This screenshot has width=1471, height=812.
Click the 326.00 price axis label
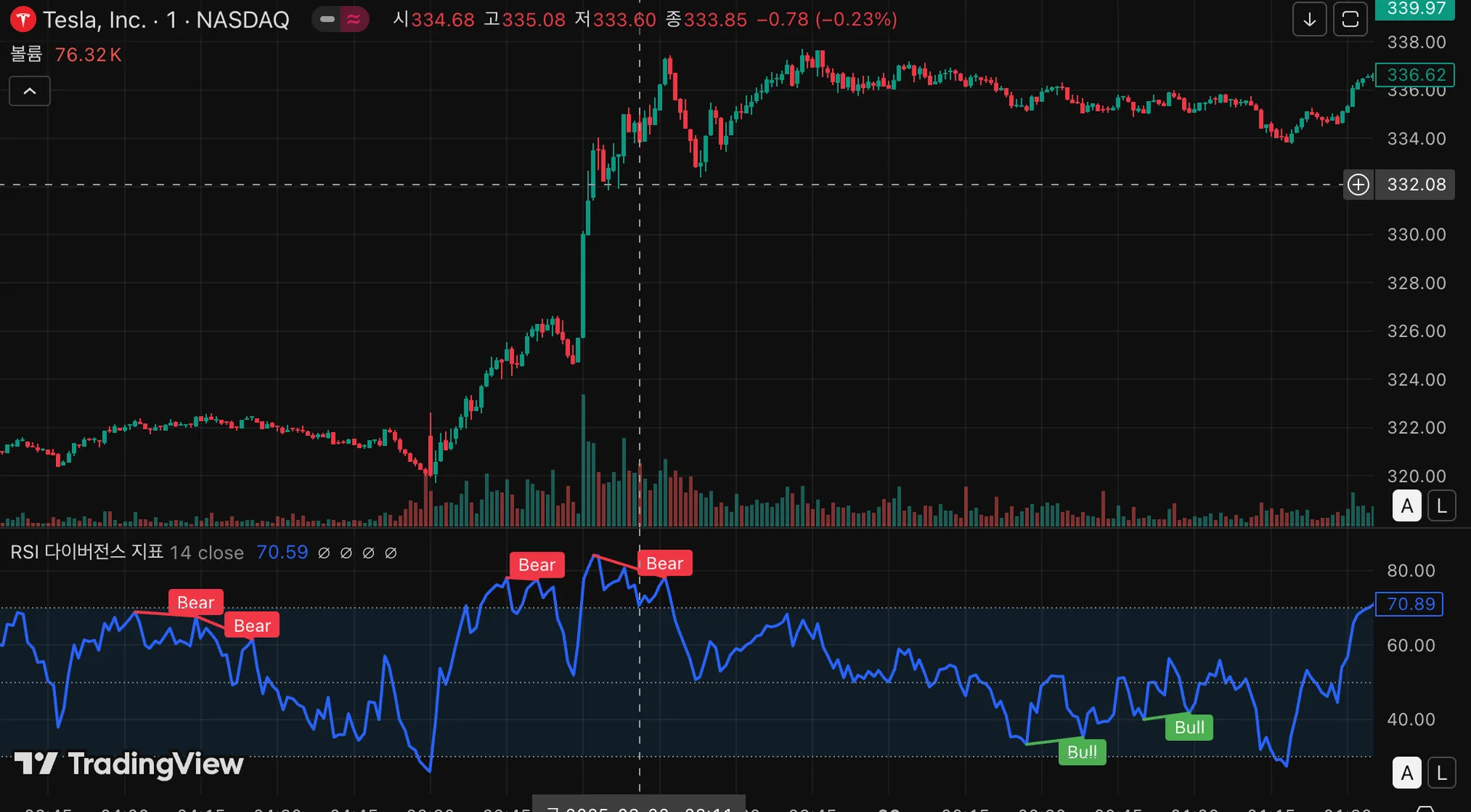pos(1417,331)
